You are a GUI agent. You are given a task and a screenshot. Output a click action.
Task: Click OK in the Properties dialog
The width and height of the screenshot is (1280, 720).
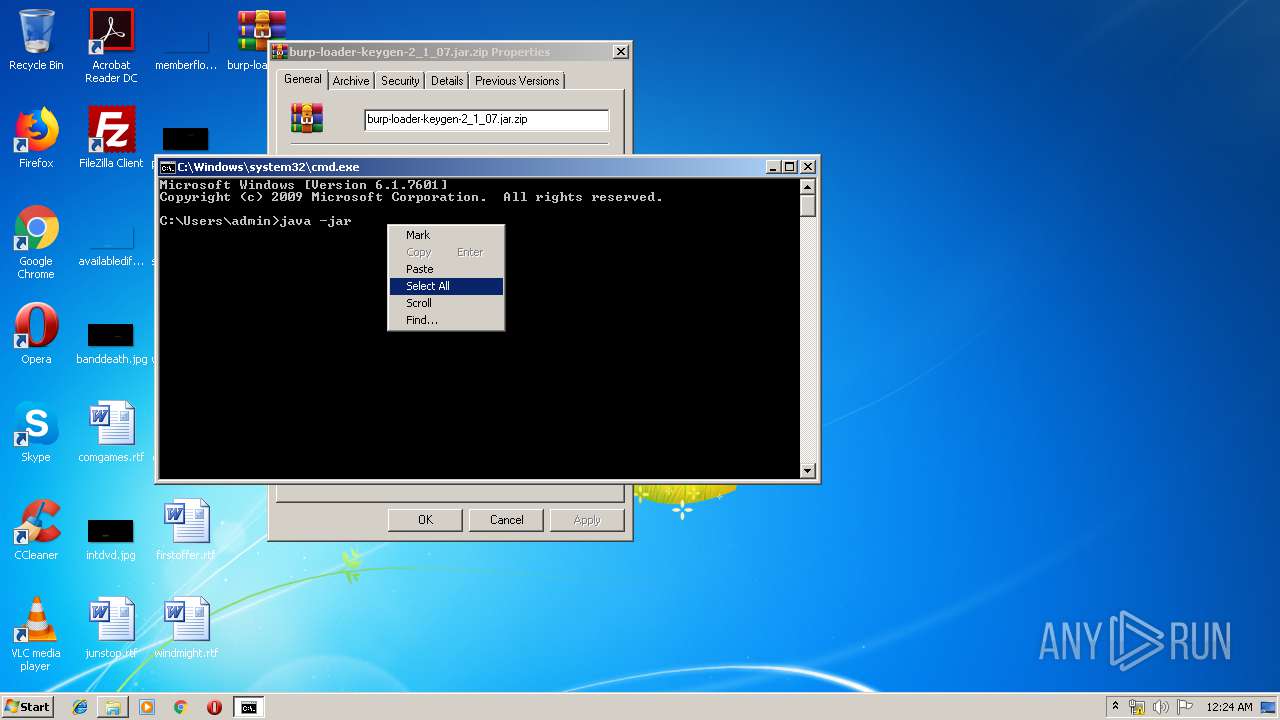425,520
